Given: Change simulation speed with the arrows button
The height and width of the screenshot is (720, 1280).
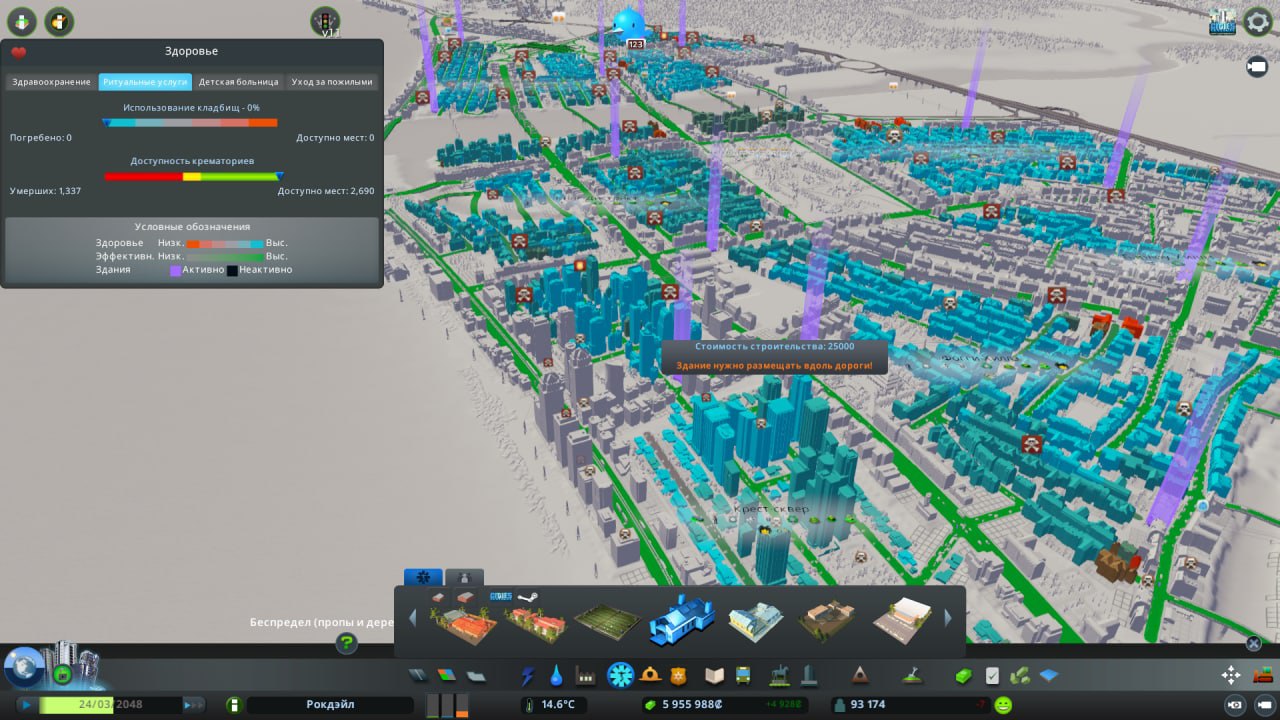Looking at the screenshot, I should [193, 705].
